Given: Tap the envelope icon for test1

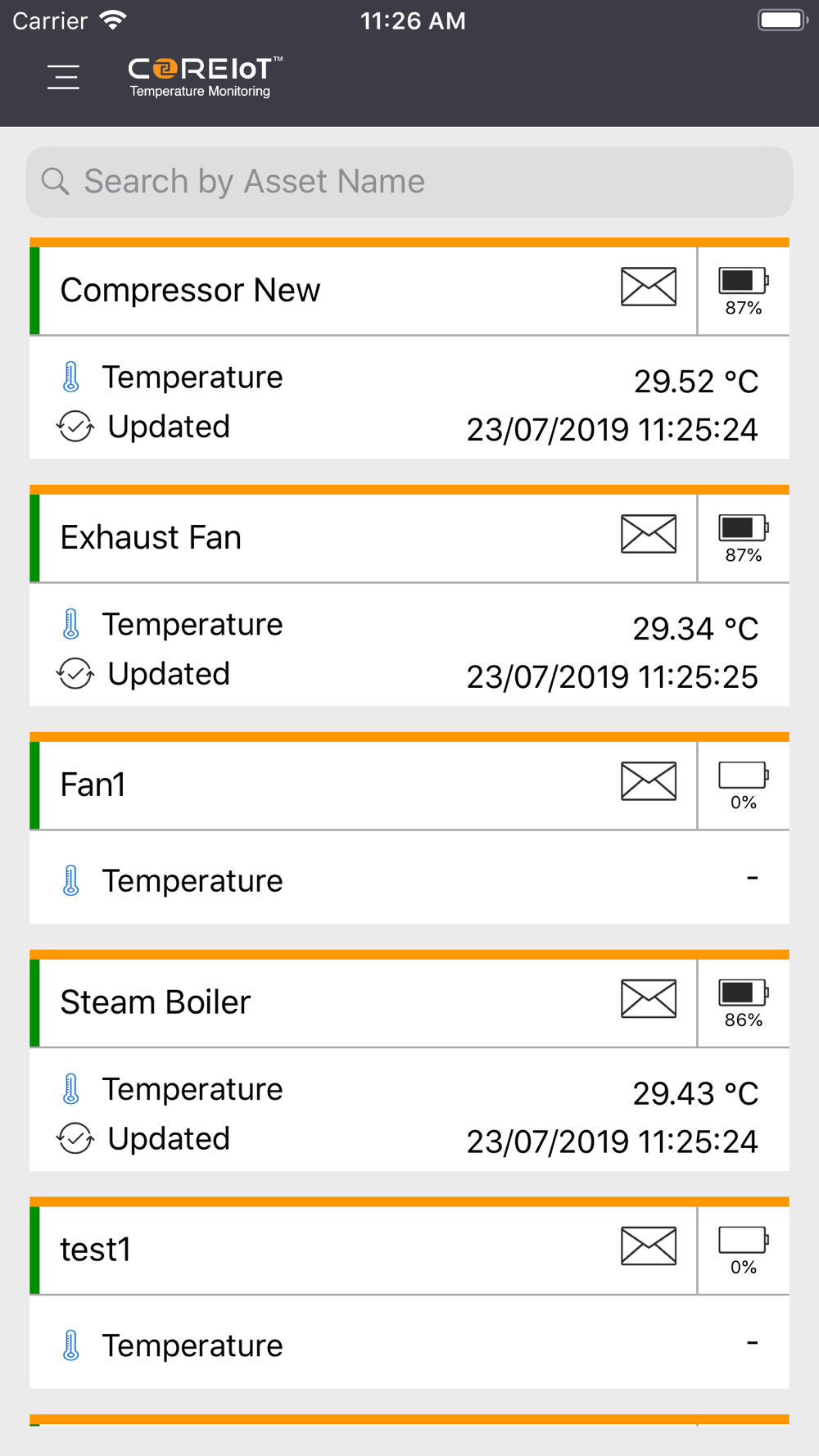Looking at the screenshot, I should [x=649, y=1246].
